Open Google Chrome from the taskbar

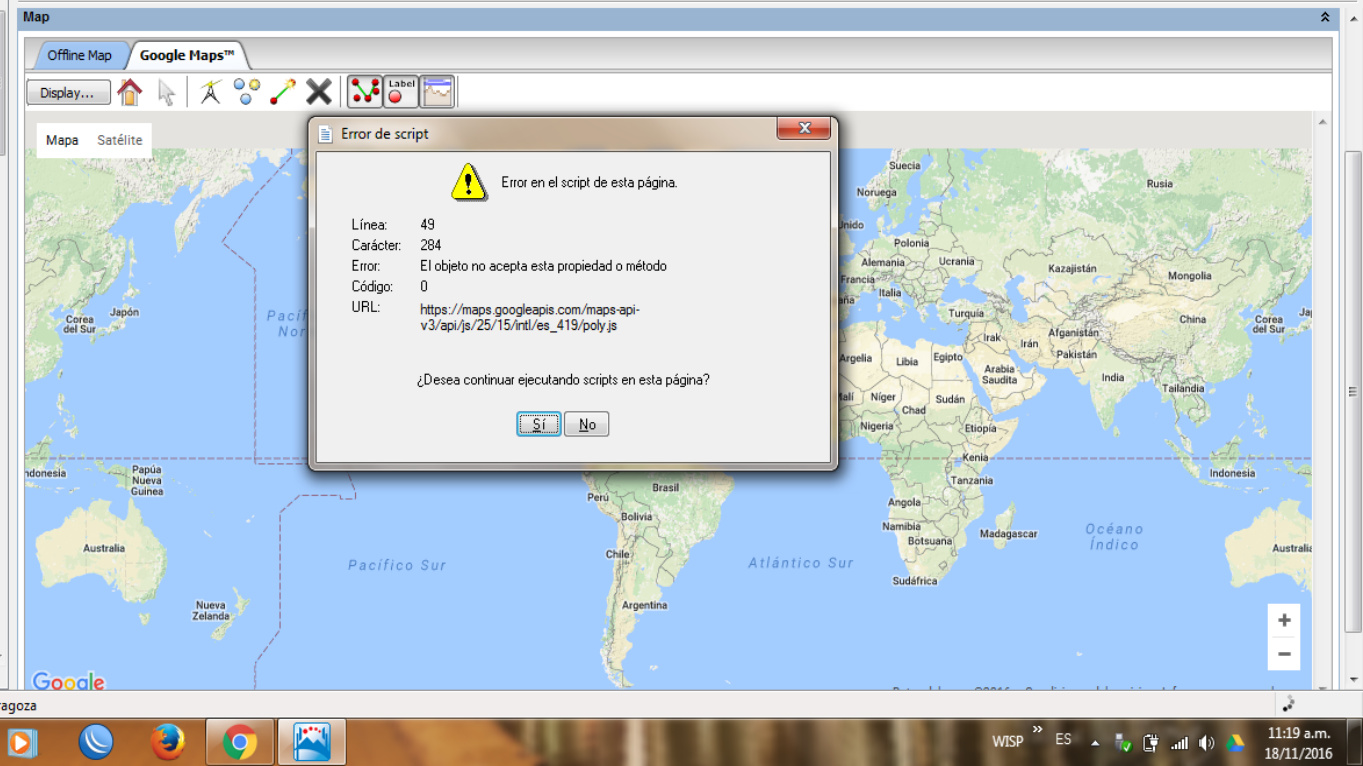(x=239, y=742)
